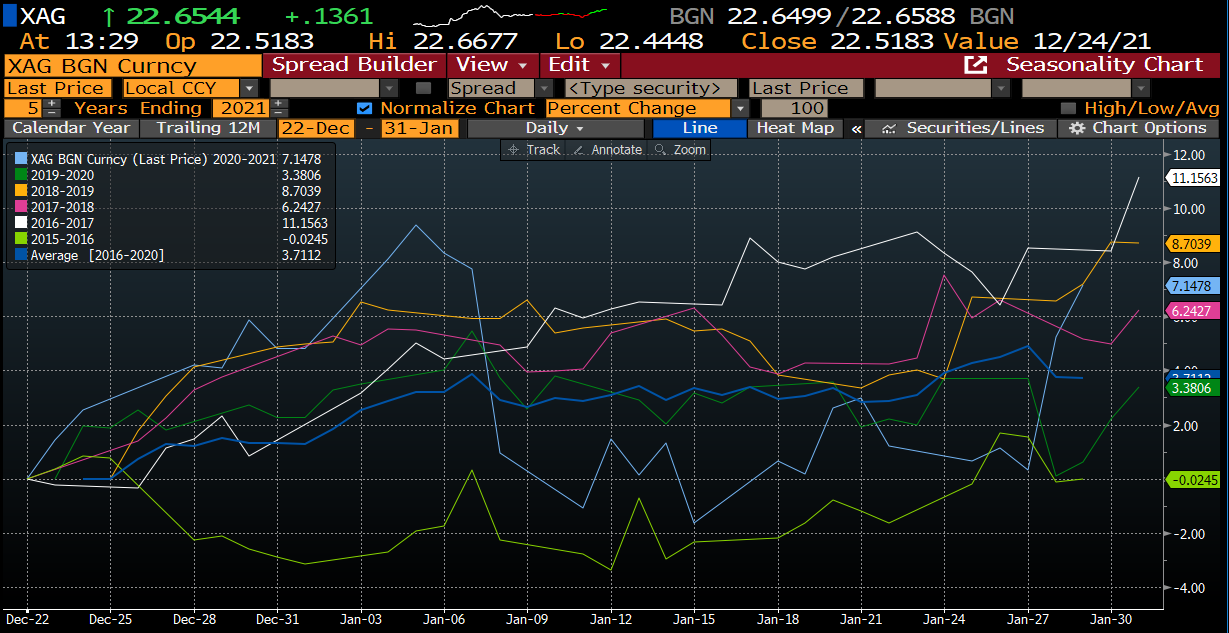Click the 8.7039 orange axis label
This screenshot has height=633, width=1229.
1195,243
